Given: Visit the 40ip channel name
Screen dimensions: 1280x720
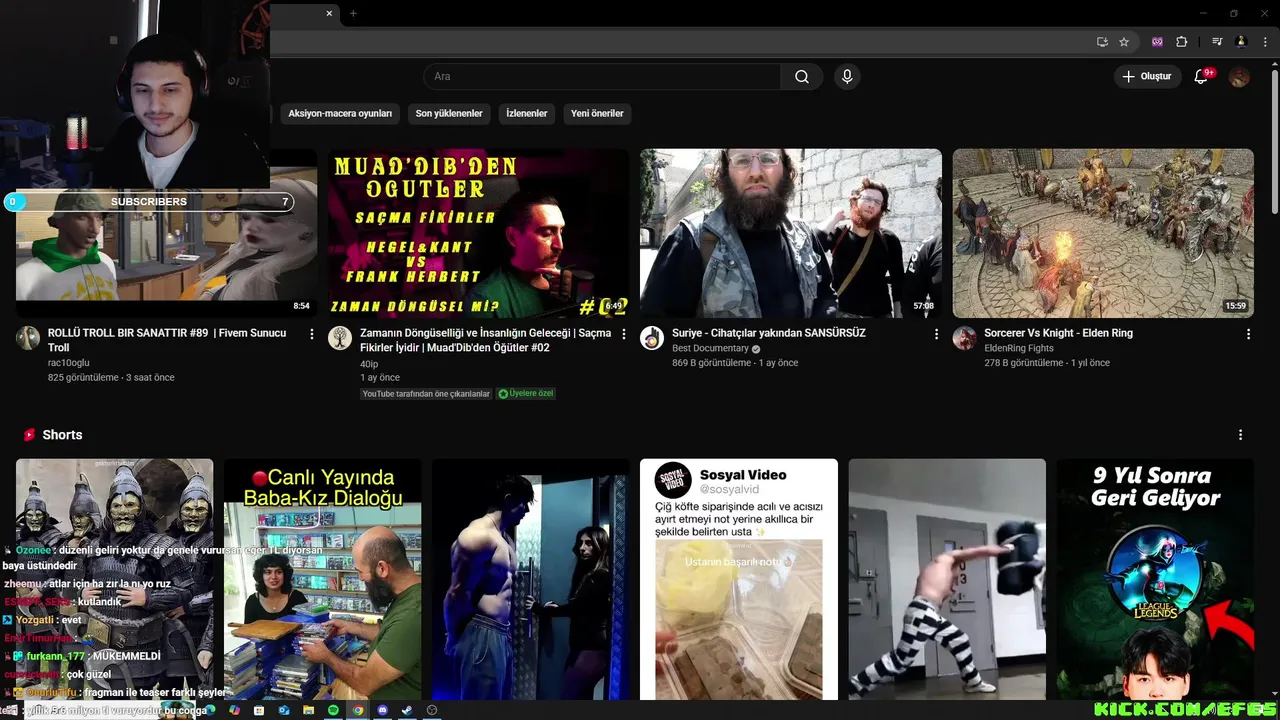Looking at the screenshot, I should coord(369,363).
